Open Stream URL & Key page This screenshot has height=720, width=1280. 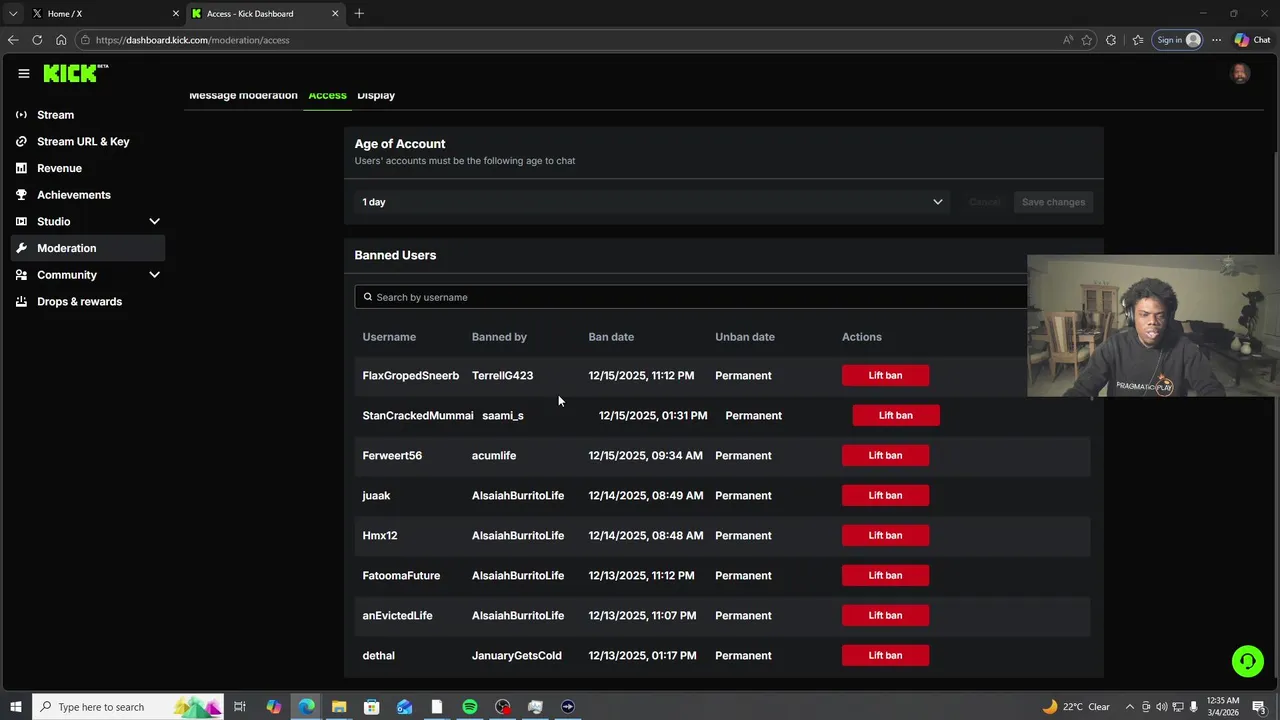point(88,141)
